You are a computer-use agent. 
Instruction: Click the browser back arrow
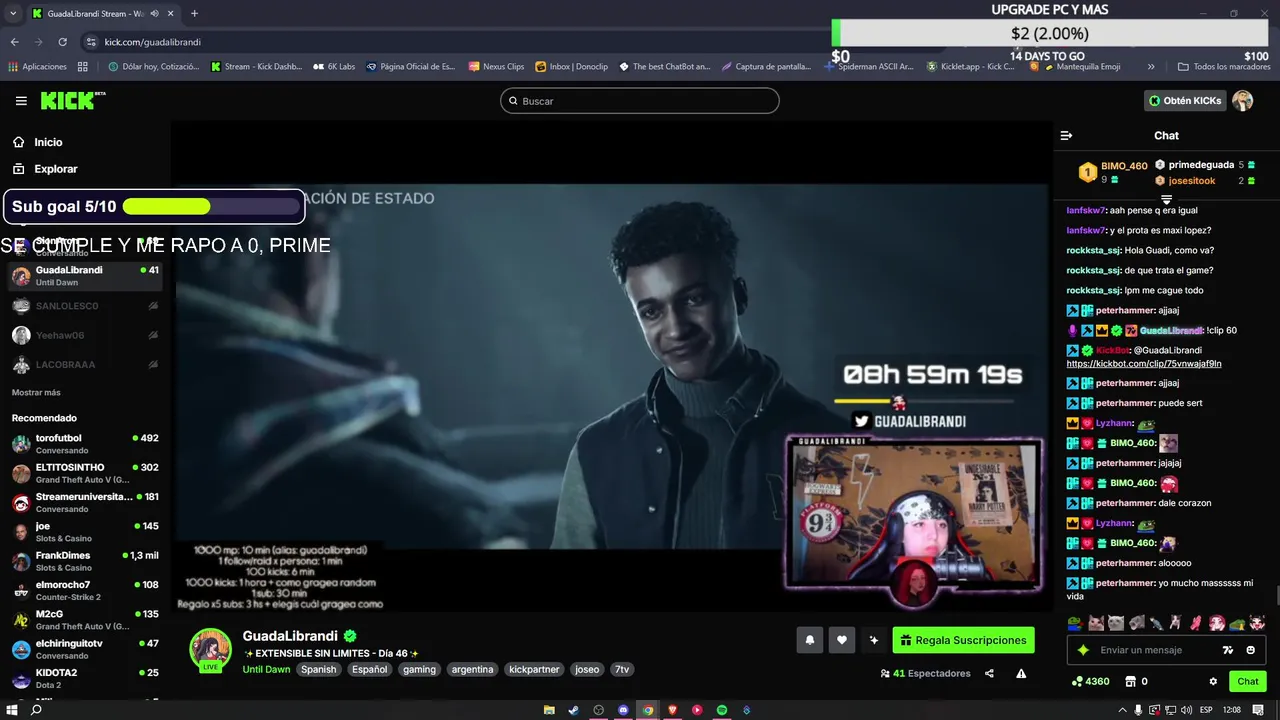15,42
